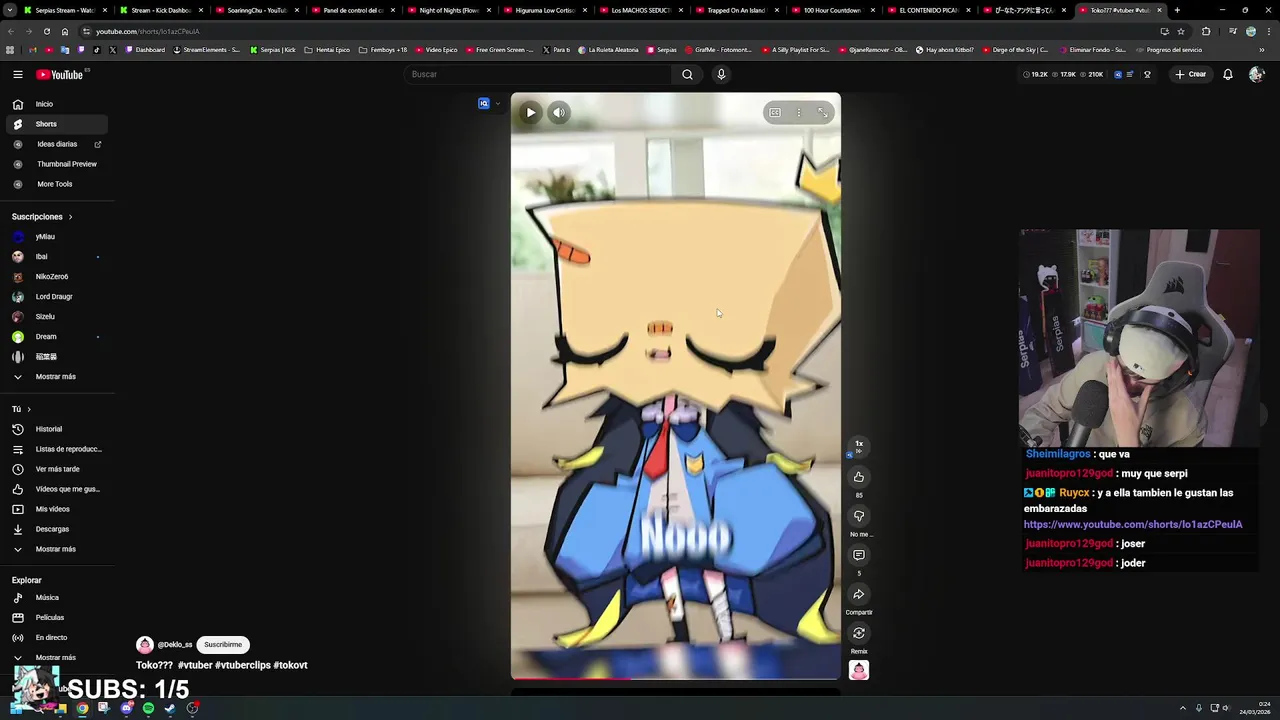Open Ideas diarias in the sidebar
Image resolution: width=1280 pixels, height=720 pixels.
[x=55, y=144]
